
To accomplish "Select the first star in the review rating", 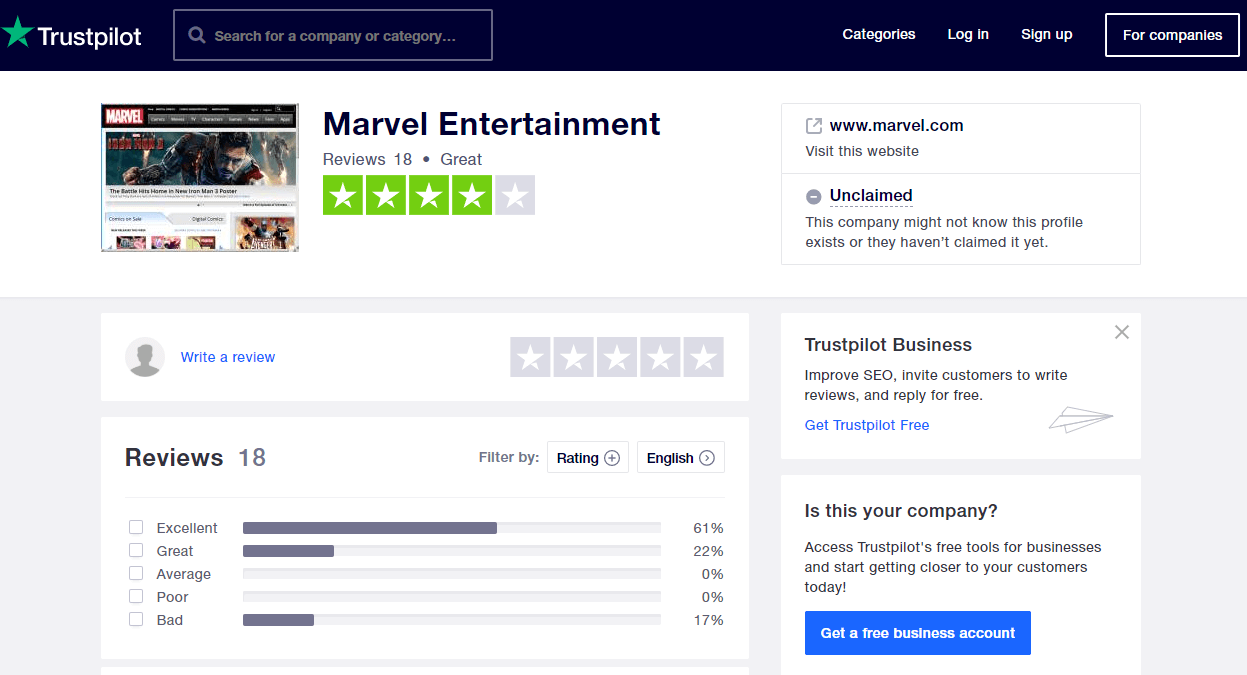I will click(531, 357).
